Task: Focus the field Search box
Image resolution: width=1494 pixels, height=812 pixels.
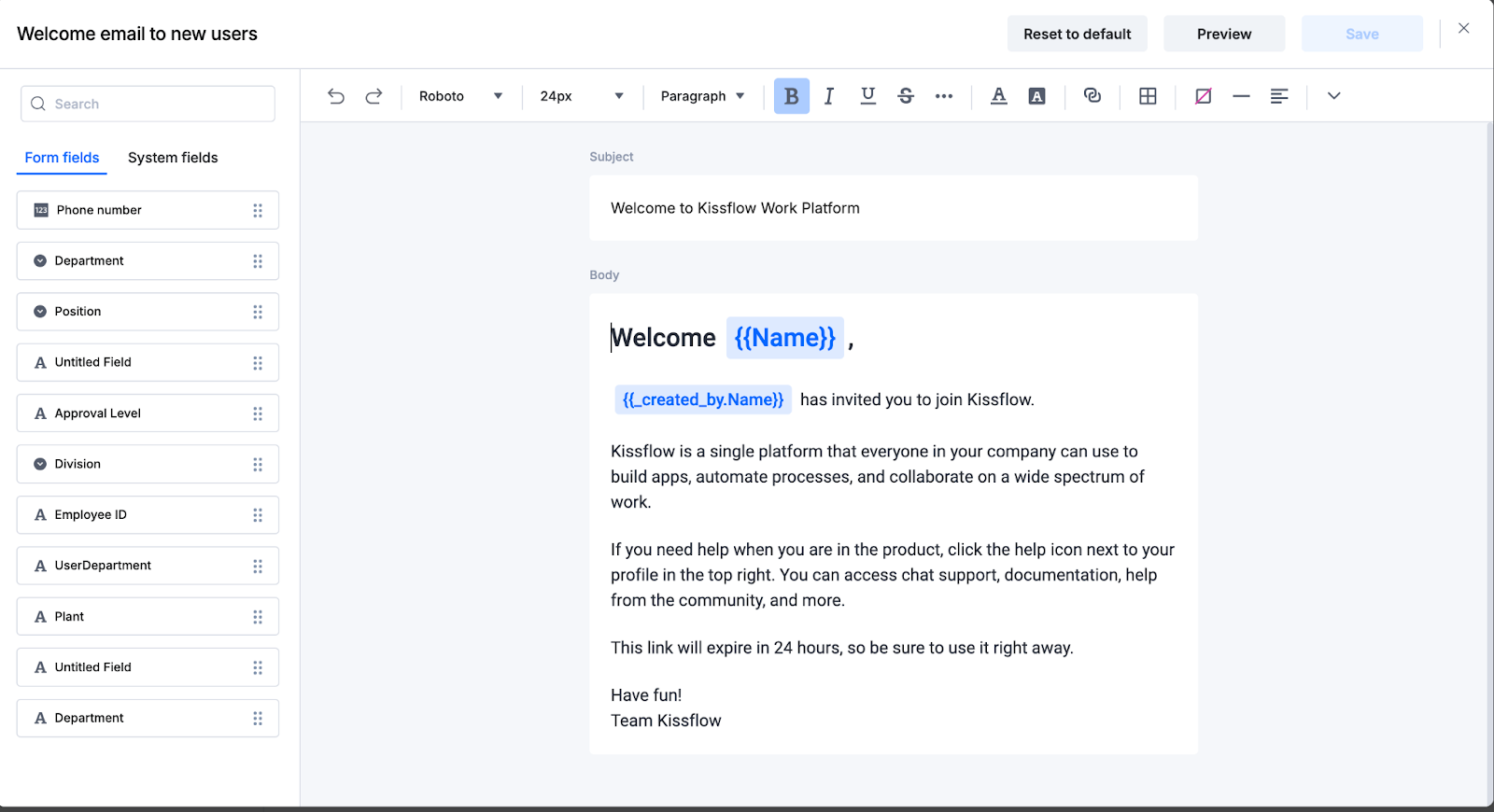Action: coord(148,104)
